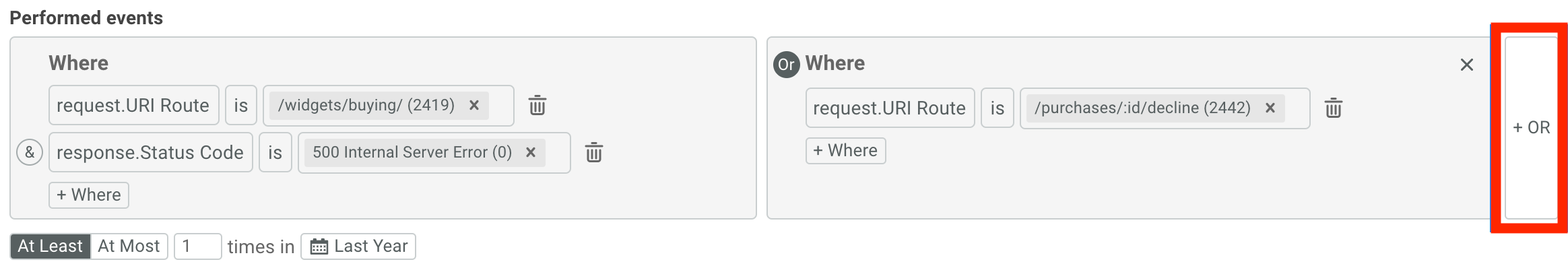Remove the /purchases/:id/decline (2442) tag
This screenshot has width=1568, height=268.
(x=1270, y=108)
